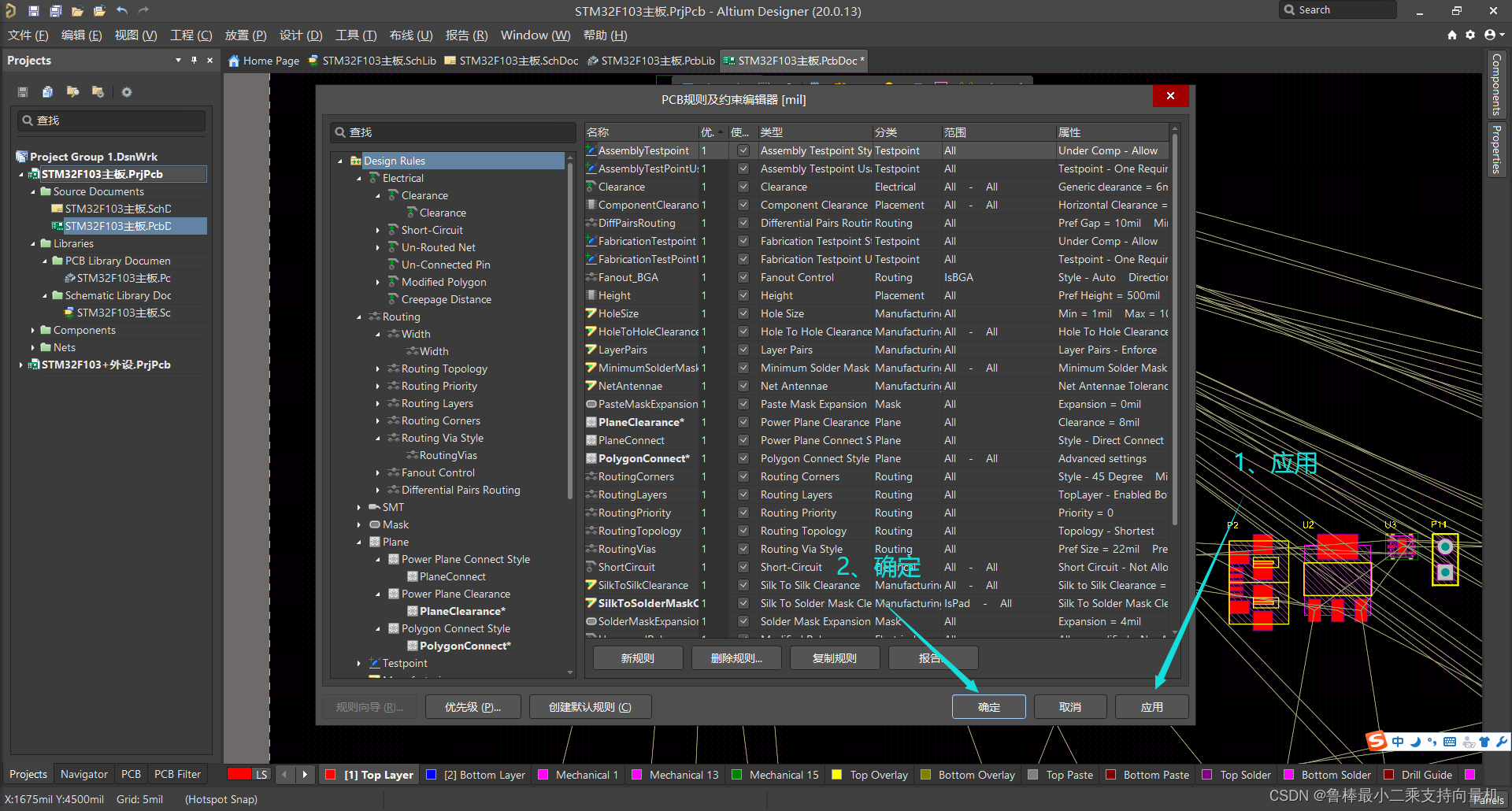Viewport: 1512px width, 811px height.
Task: Click the 确定 button
Action: point(989,707)
